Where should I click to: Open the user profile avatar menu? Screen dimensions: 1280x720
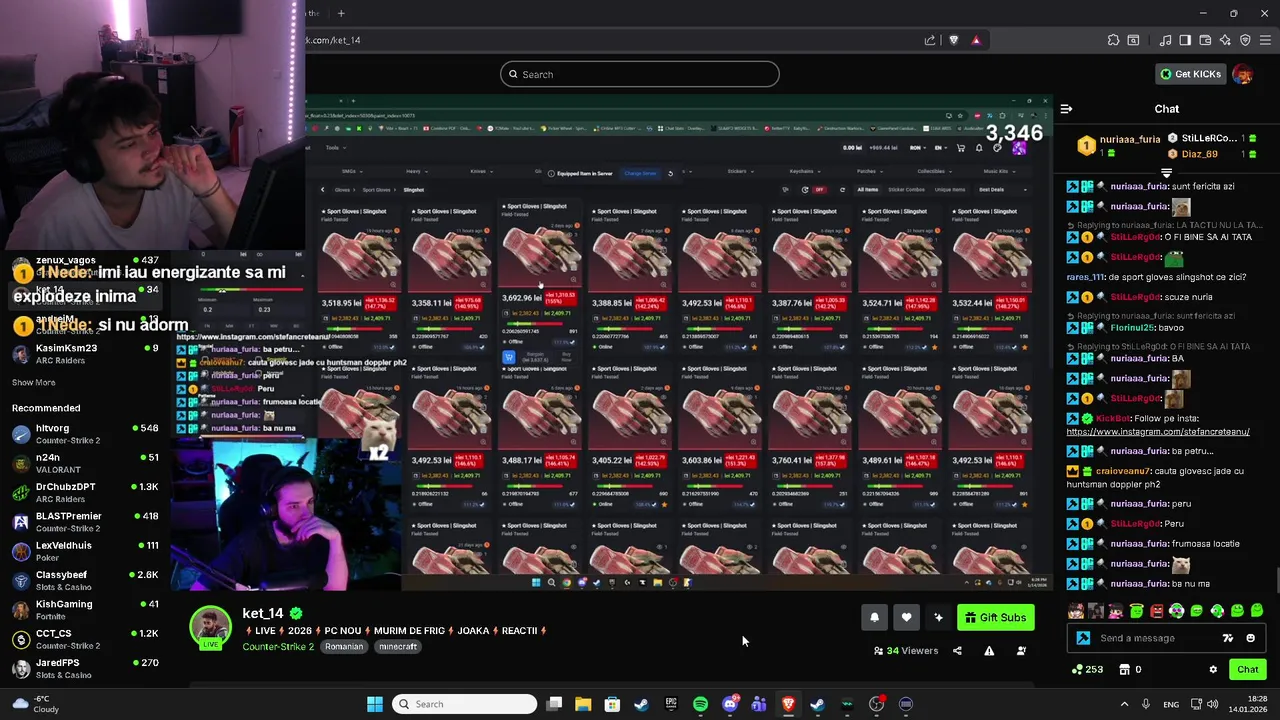[x=1242, y=74]
